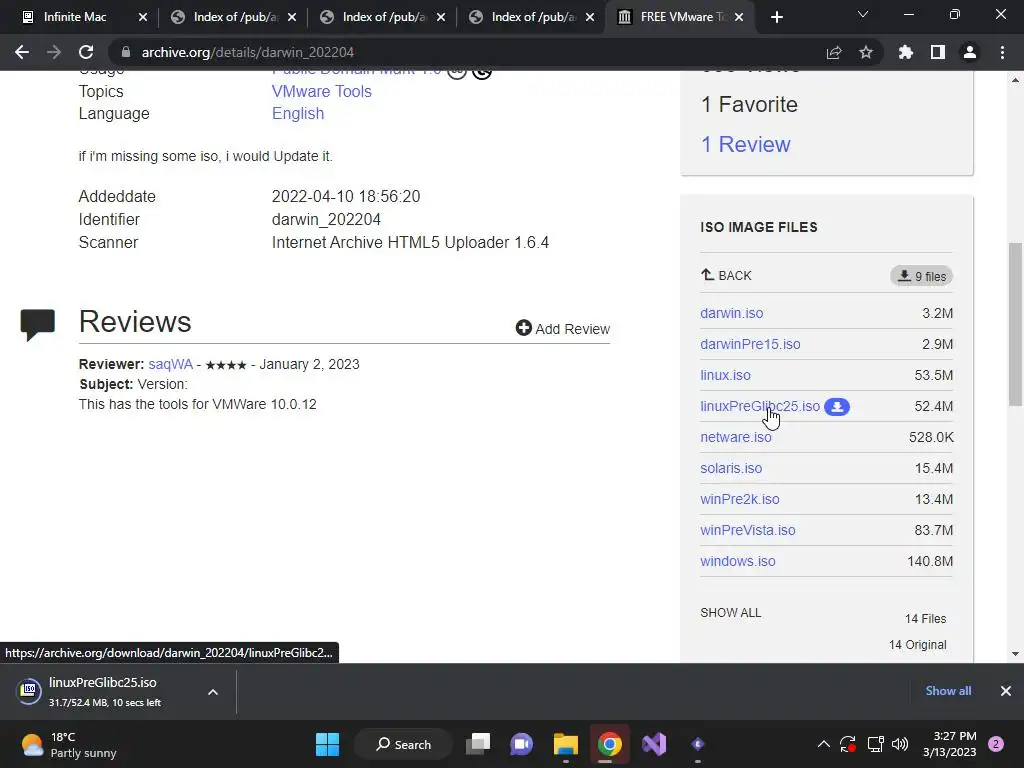Download darwin.iso
The width and height of the screenshot is (1024, 768).
(731, 313)
